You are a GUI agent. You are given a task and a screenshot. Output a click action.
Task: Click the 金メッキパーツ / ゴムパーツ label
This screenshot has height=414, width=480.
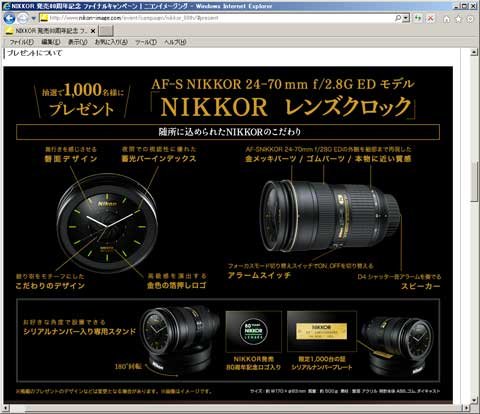pyautogui.click(x=328, y=159)
